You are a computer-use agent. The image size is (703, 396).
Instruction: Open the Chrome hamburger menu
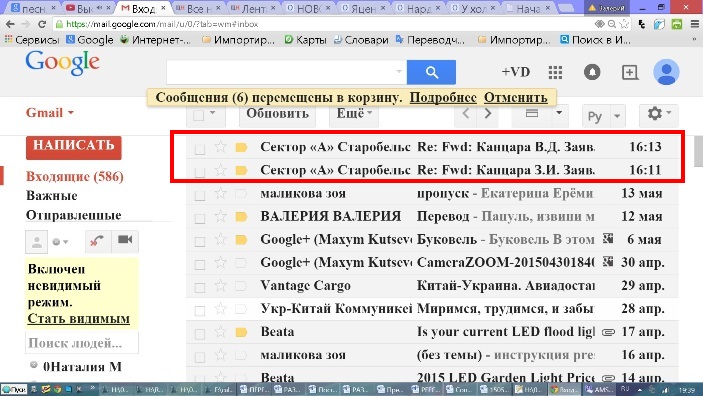(x=694, y=24)
